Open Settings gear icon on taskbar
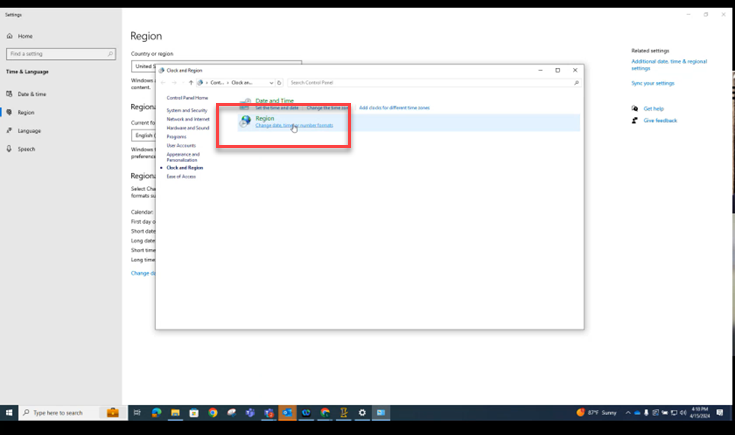The height and width of the screenshot is (435, 735). tap(362, 412)
